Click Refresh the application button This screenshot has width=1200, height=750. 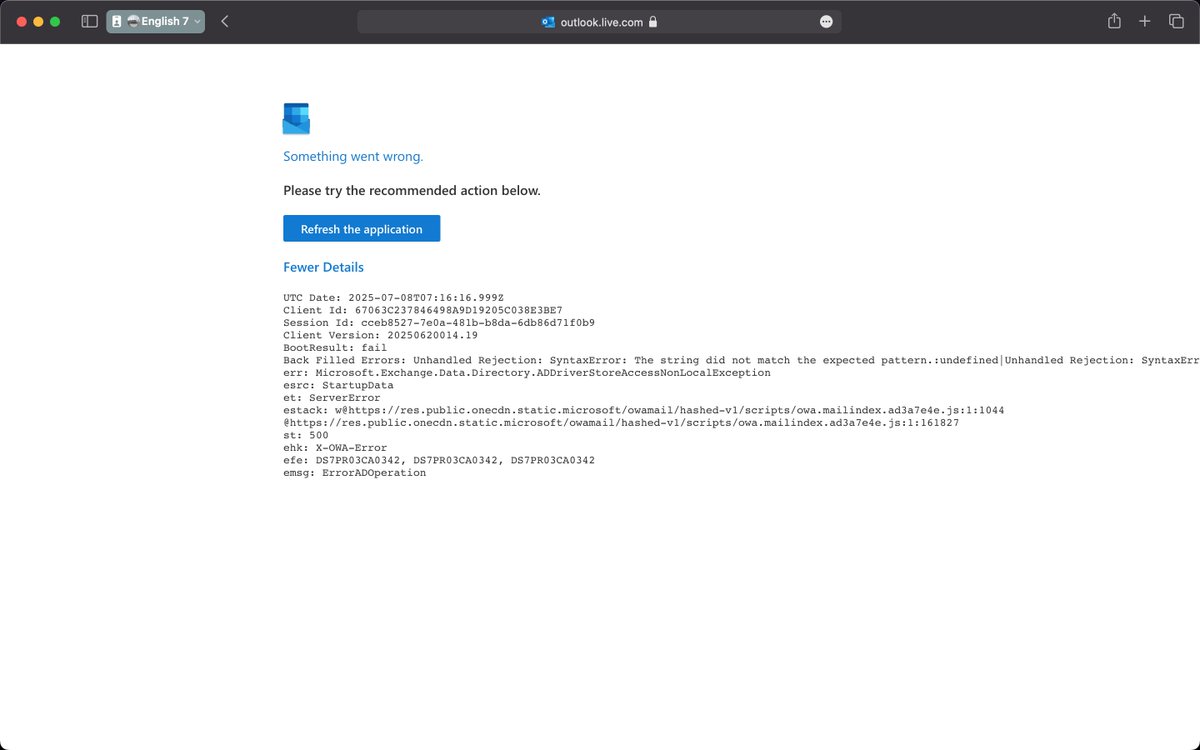pyautogui.click(x=361, y=229)
